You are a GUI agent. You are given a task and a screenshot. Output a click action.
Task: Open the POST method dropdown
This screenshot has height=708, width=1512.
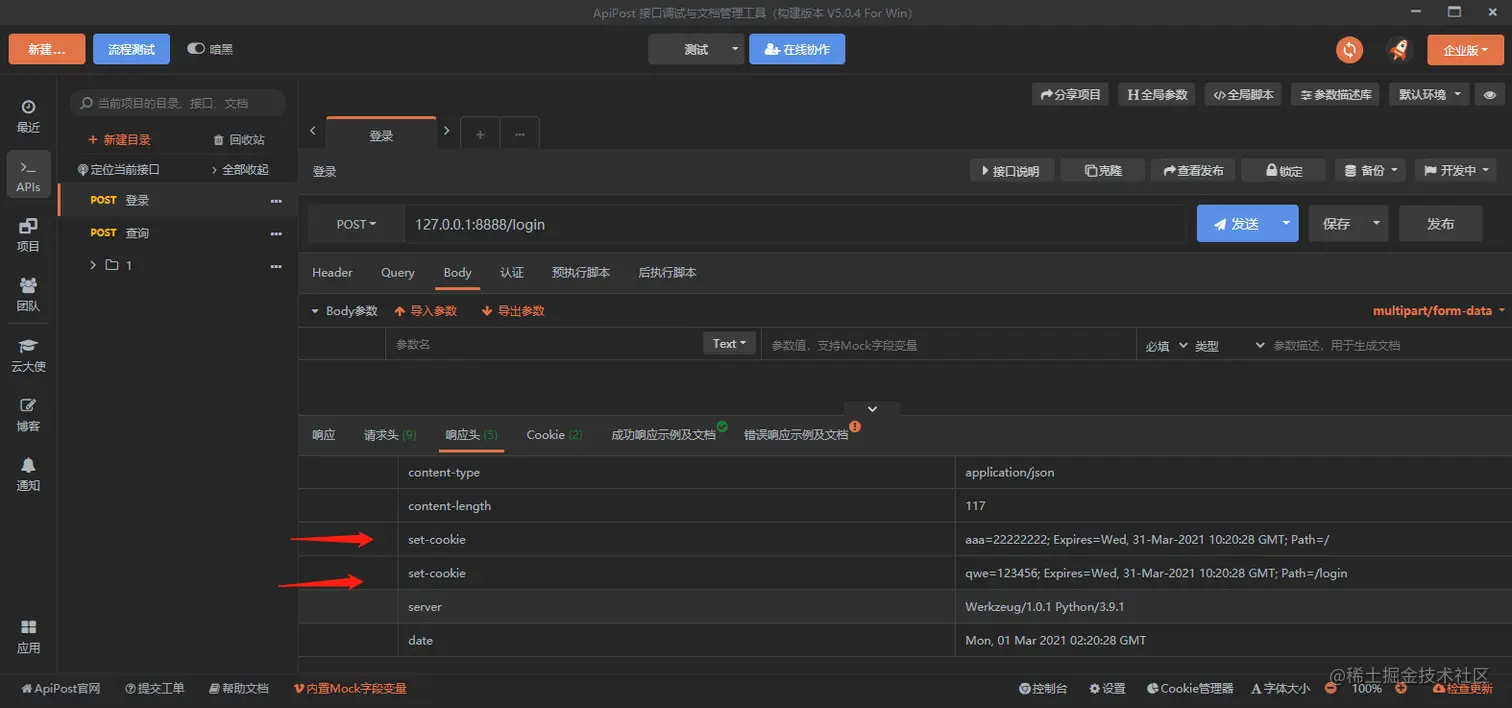pos(356,224)
